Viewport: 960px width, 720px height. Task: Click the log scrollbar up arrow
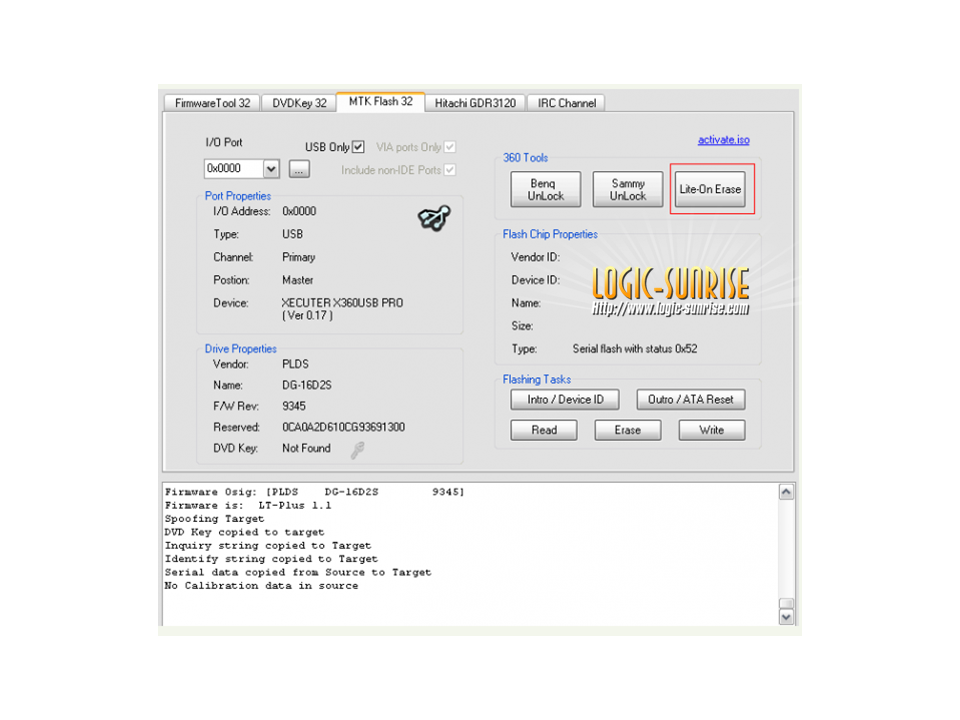786,492
